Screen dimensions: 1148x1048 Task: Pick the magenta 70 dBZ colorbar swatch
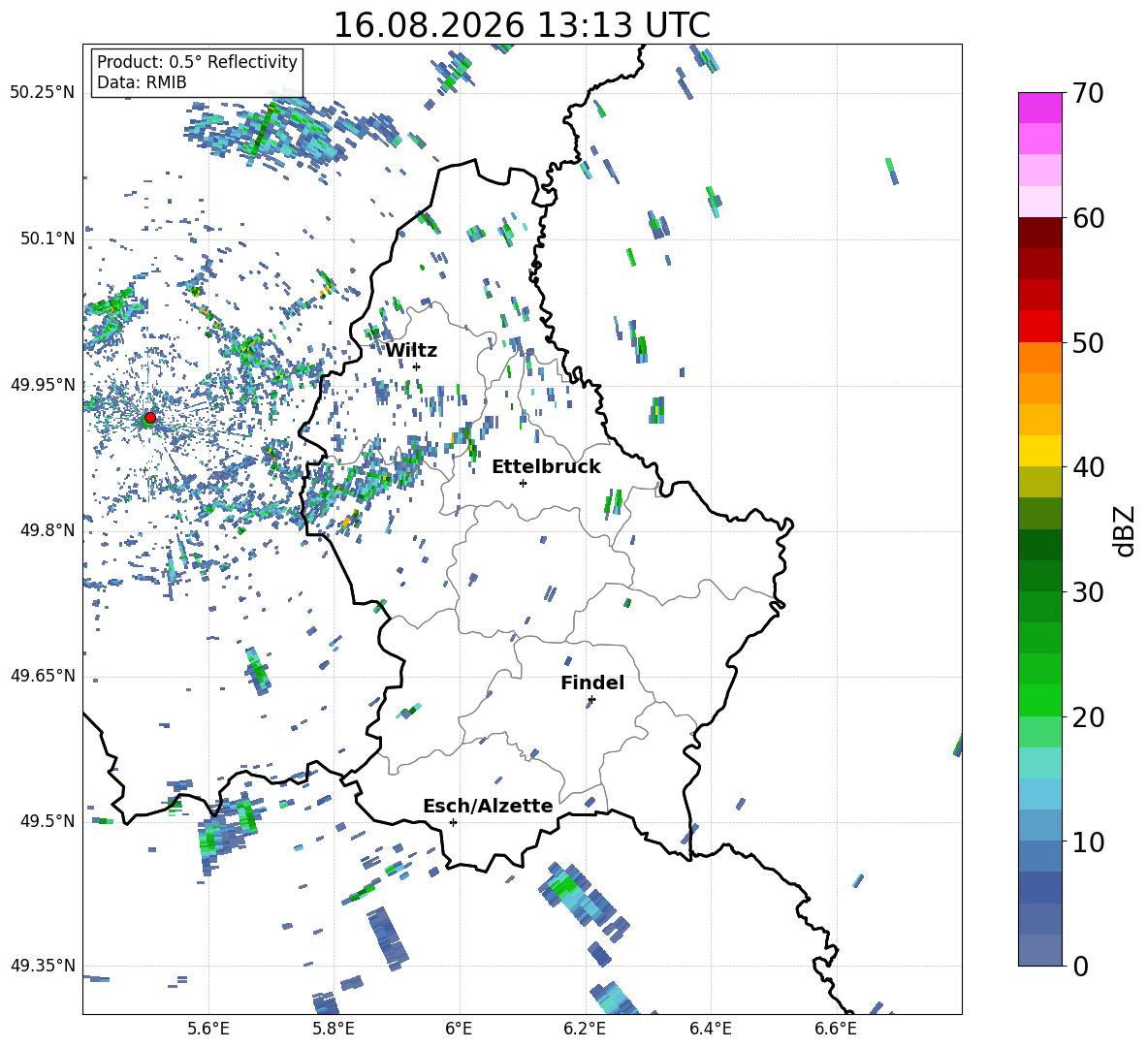tap(1039, 108)
